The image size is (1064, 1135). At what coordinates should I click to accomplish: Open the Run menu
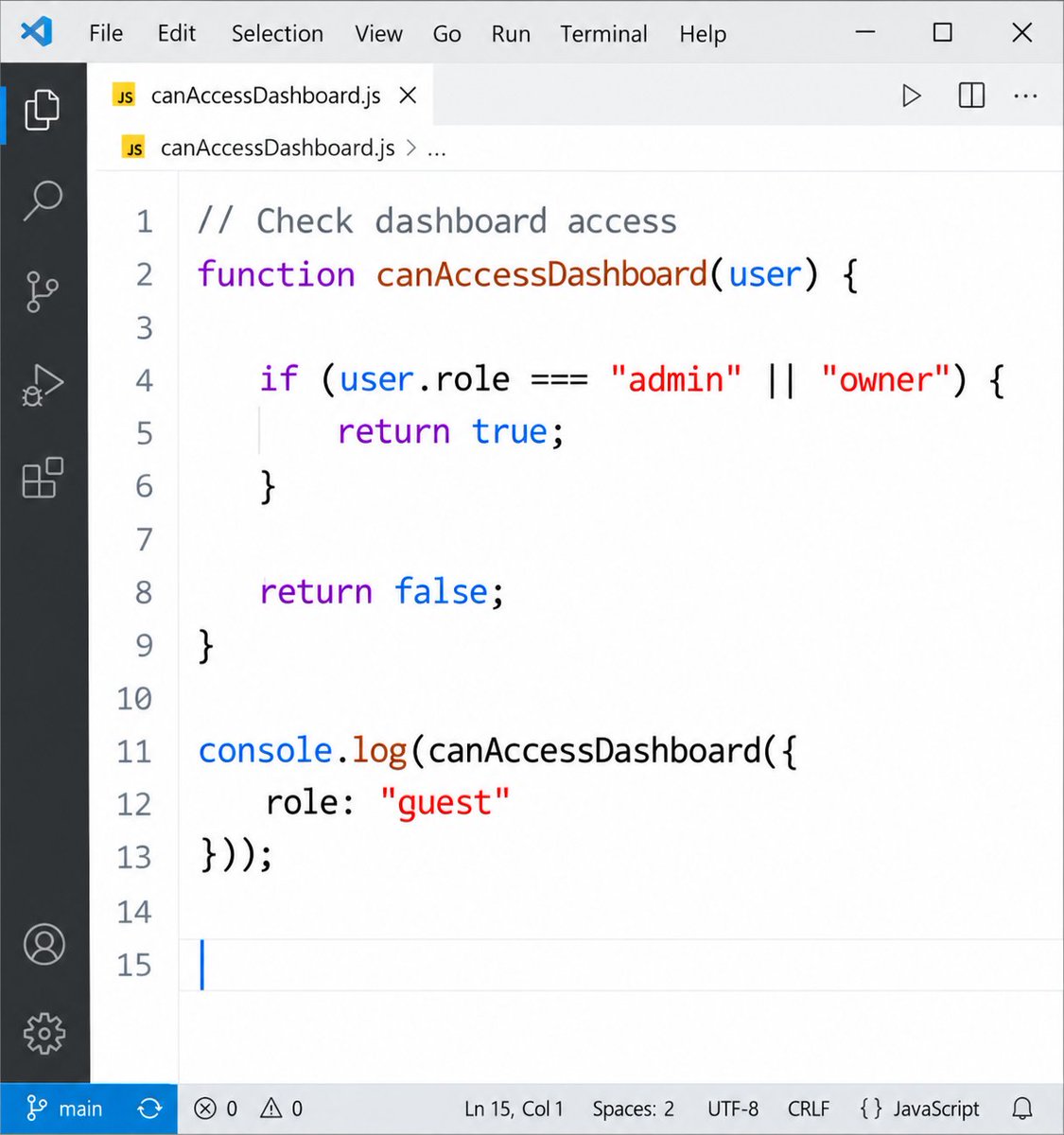pos(511,33)
